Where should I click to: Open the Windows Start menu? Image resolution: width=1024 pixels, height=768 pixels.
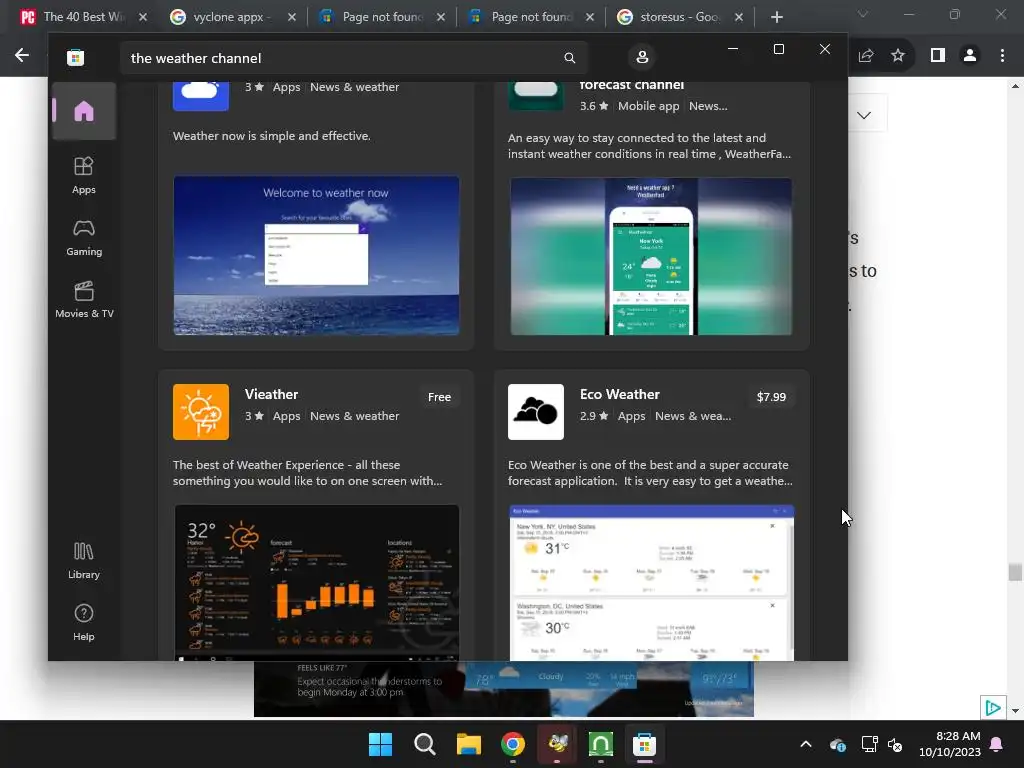(380, 744)
